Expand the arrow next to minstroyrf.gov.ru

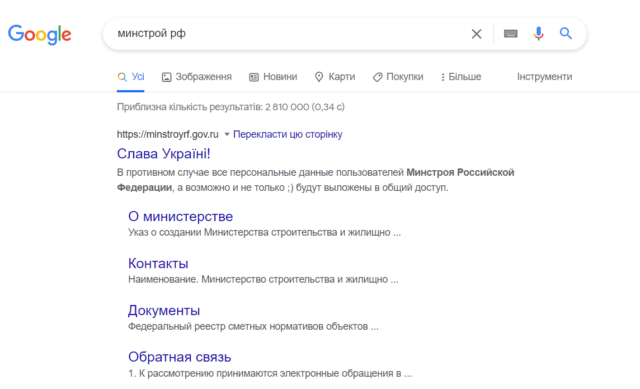point(227,134)
